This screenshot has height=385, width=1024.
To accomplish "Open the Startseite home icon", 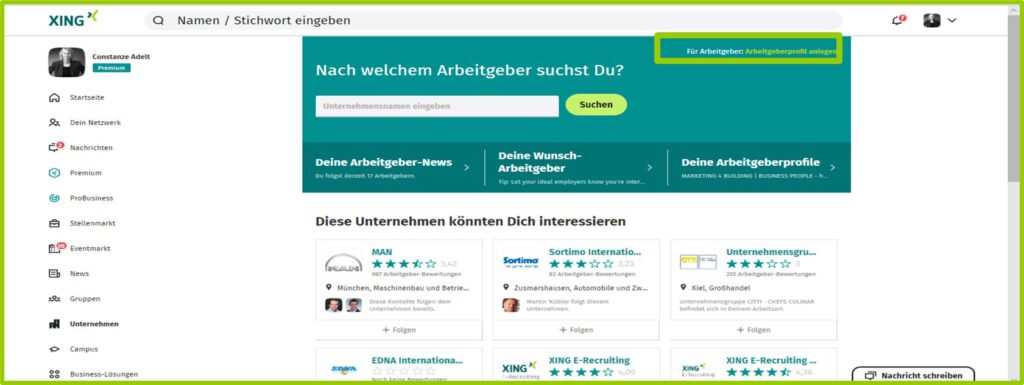I will 55,98.
